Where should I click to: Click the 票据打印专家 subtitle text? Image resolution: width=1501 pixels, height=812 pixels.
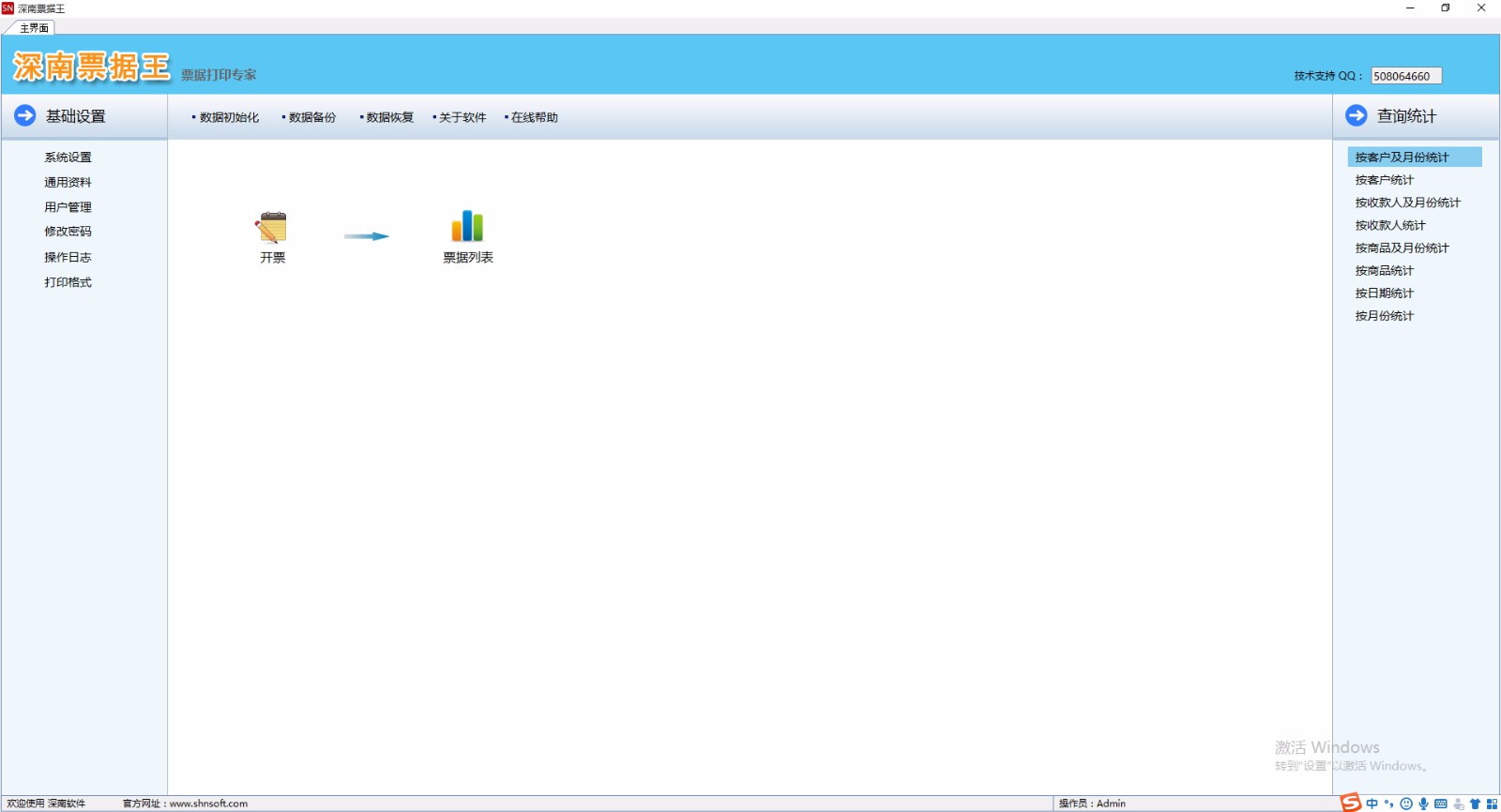tap(219, 75)
